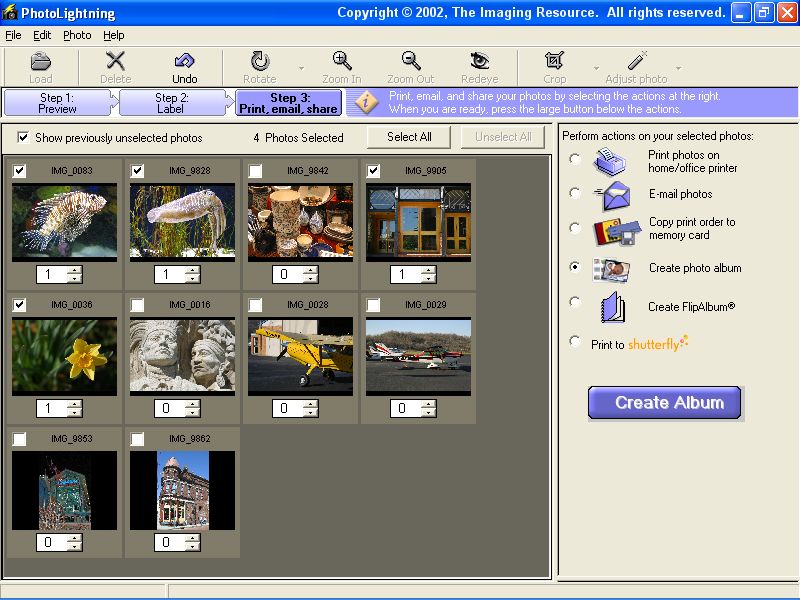
Task: Select the Crop tool icon
Action: point(554,62)
